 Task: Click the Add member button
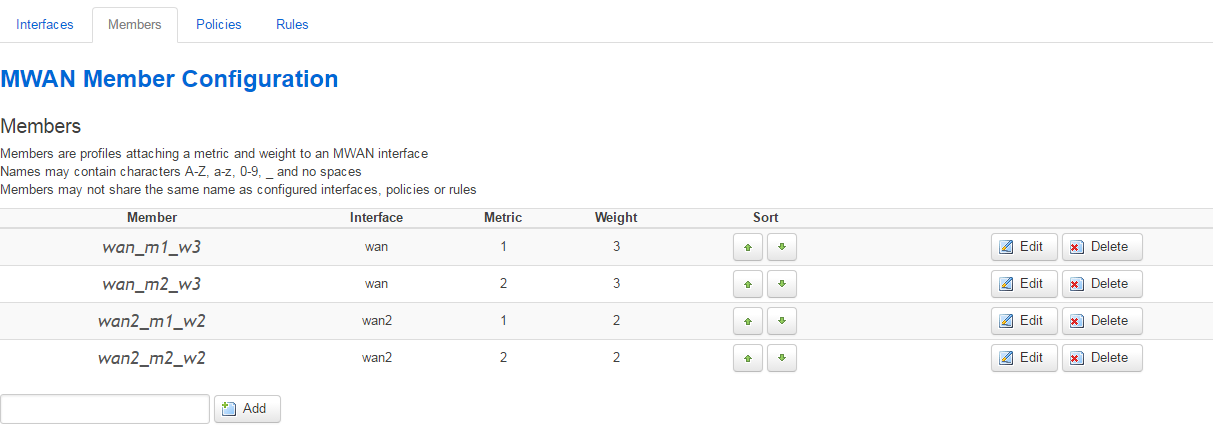(247, 409)
